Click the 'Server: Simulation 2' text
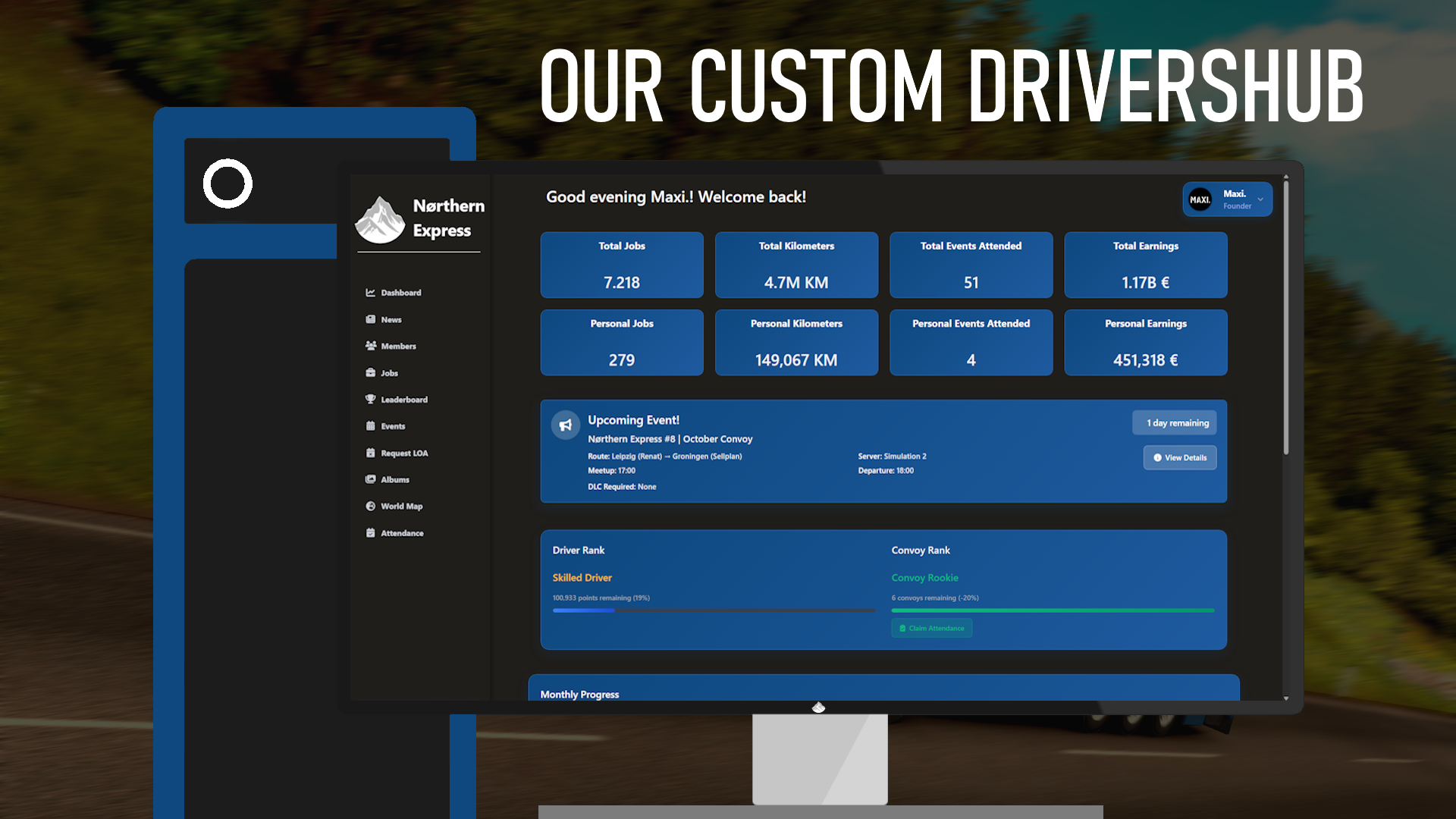The height and width of the screenshot is (819, 1456). 893,457
